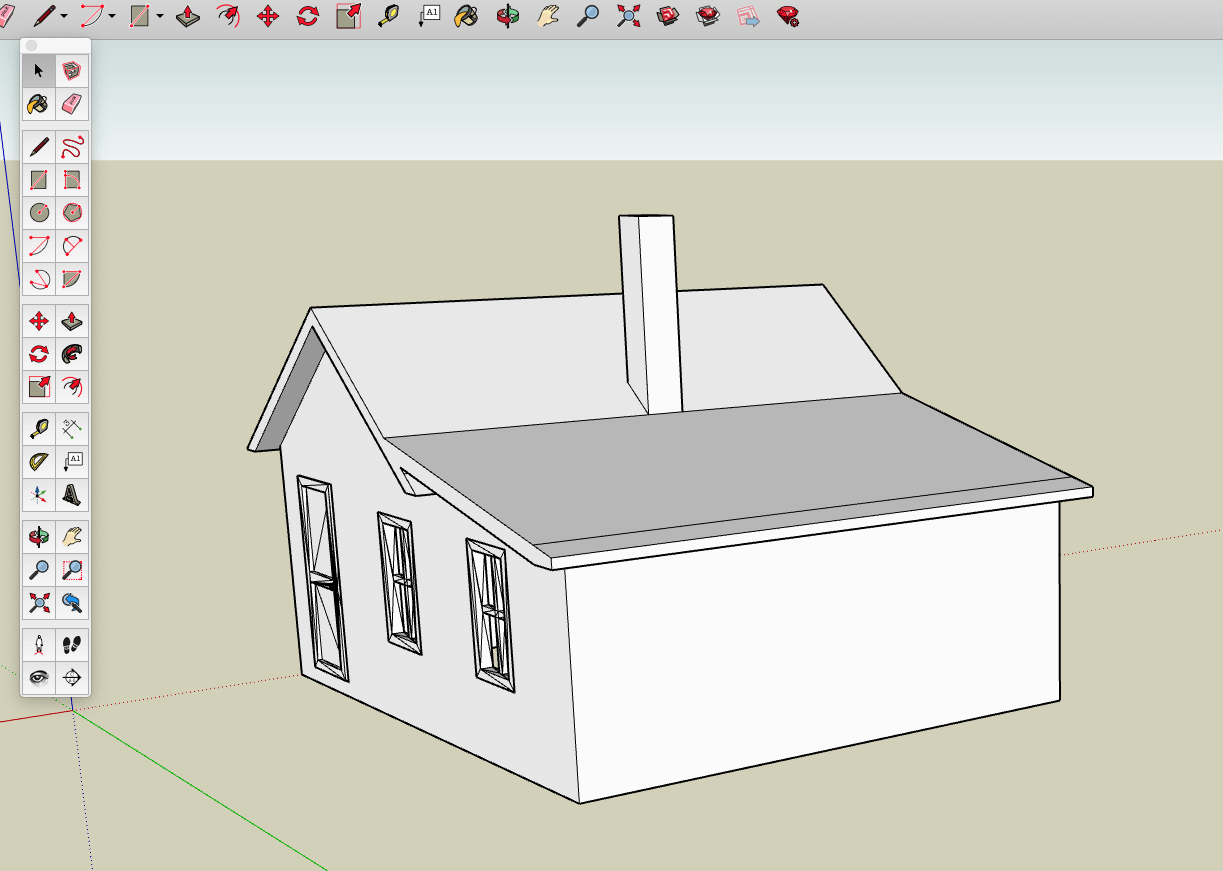Click the Line pencil in the top toolbar

coord(44,15)
